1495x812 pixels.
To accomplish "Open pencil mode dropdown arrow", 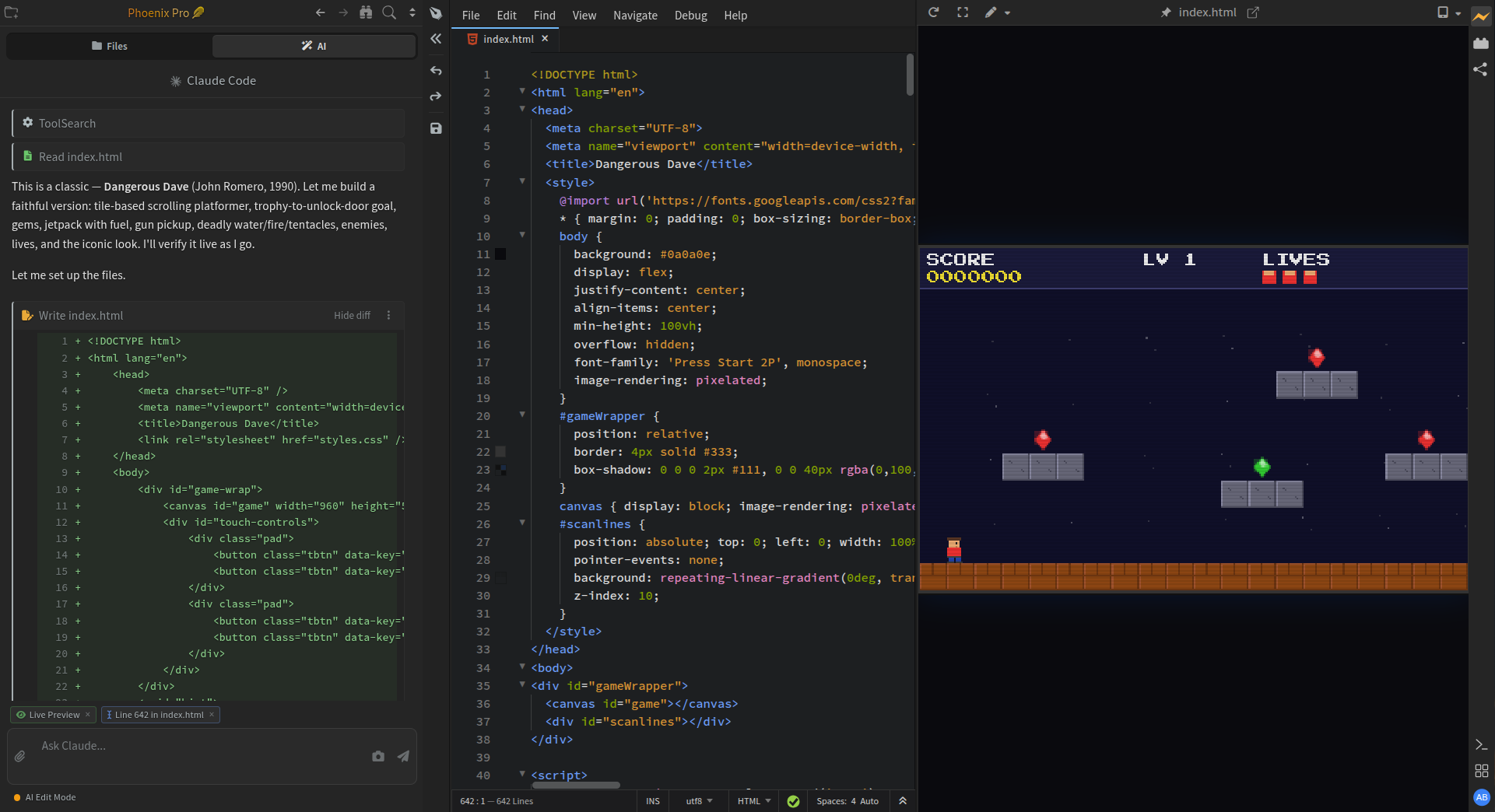I will tap(1007, 13).
